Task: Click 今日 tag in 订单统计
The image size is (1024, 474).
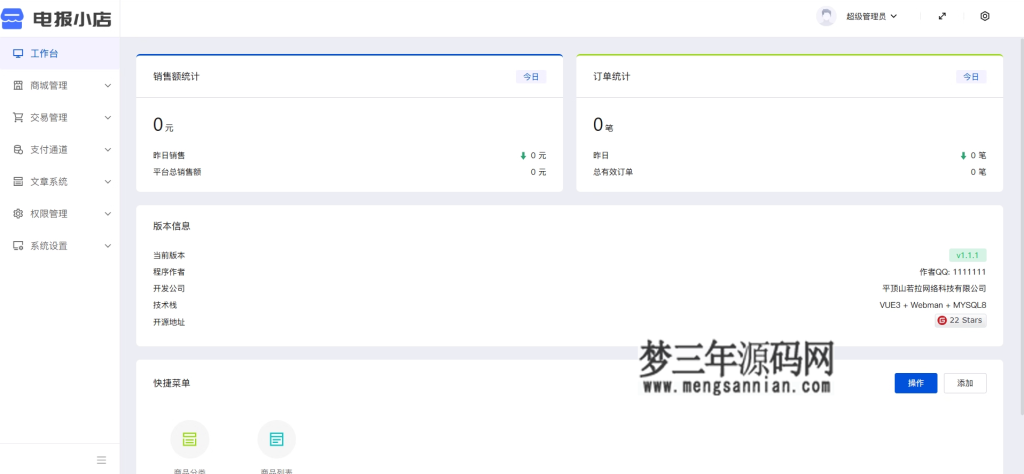Action: (x=971, y=77)
